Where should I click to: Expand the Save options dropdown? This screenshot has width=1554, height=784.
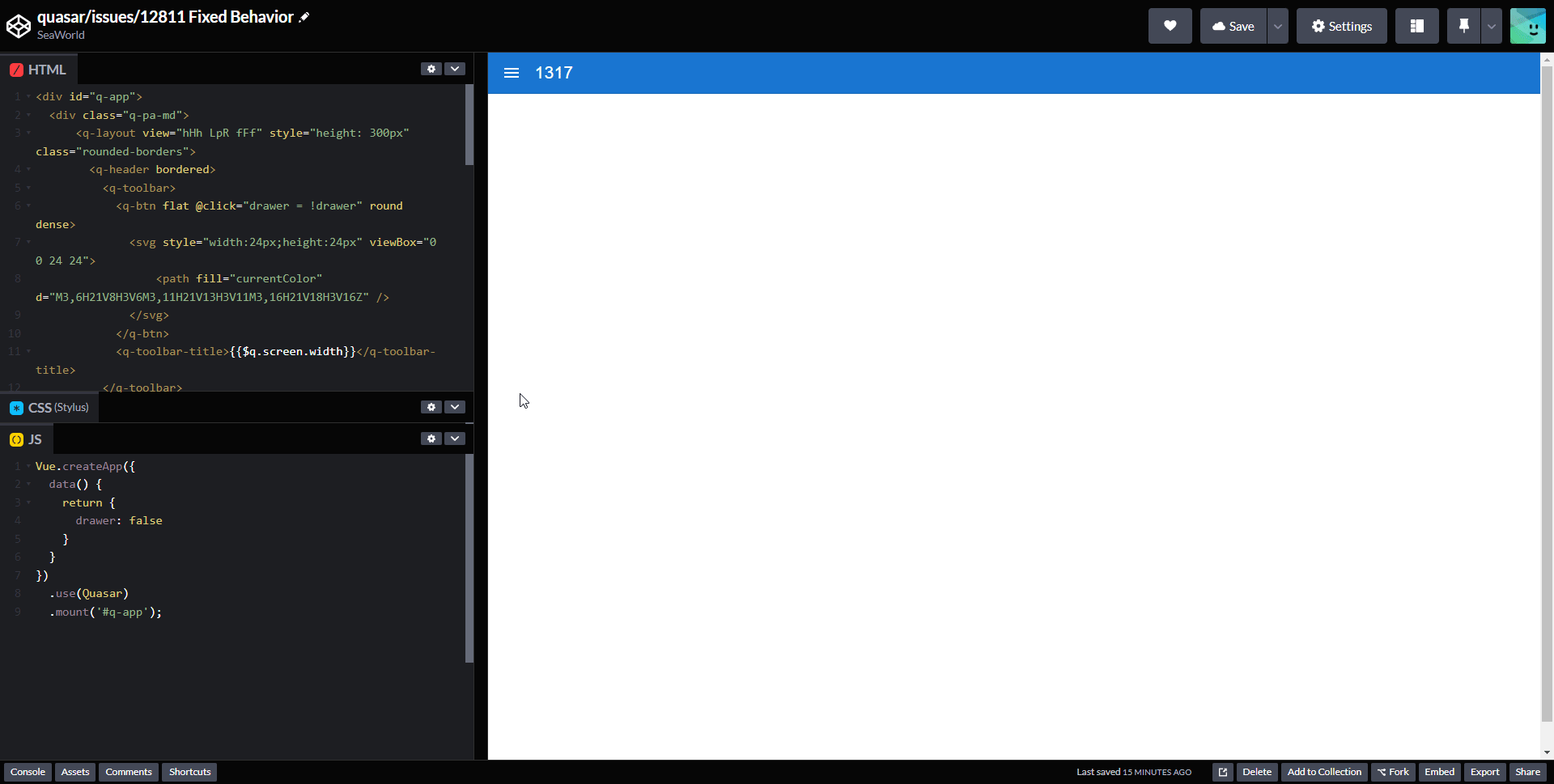(x=1277, y=25)
